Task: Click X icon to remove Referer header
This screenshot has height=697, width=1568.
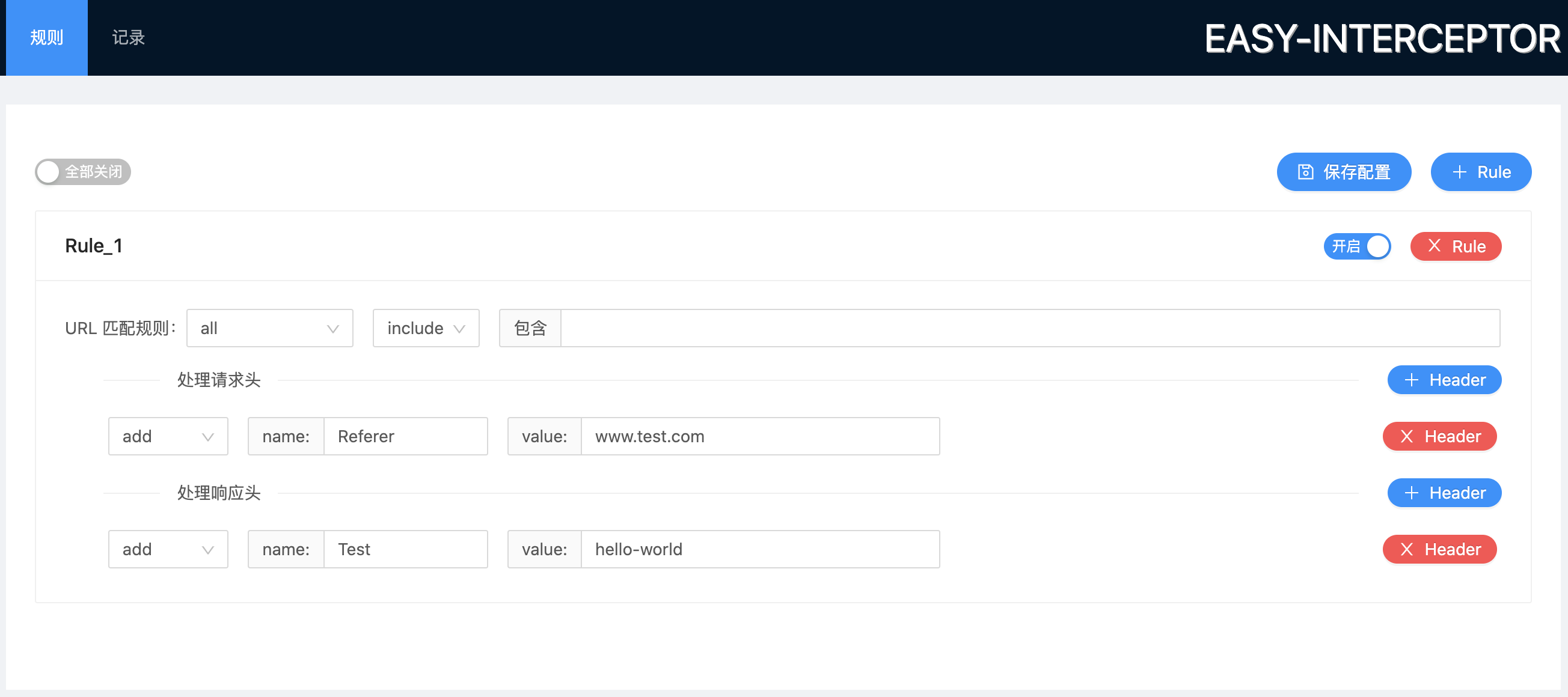Action: (1406, 436)
